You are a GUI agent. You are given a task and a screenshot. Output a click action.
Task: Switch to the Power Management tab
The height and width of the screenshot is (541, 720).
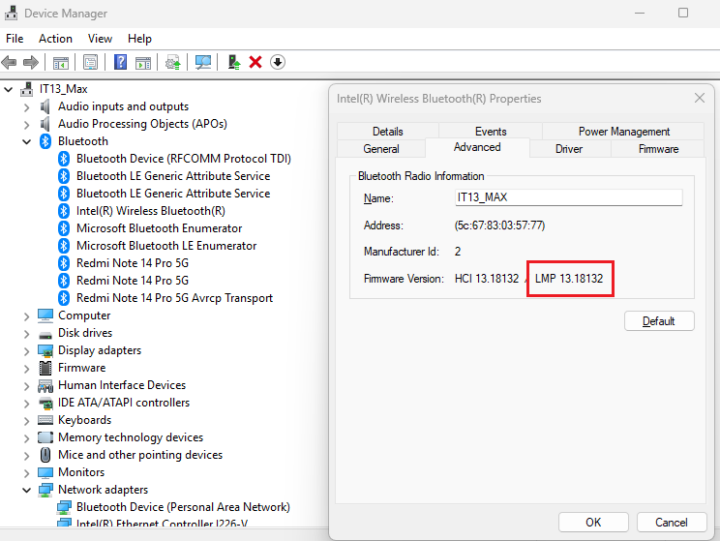tap(624, 131)
